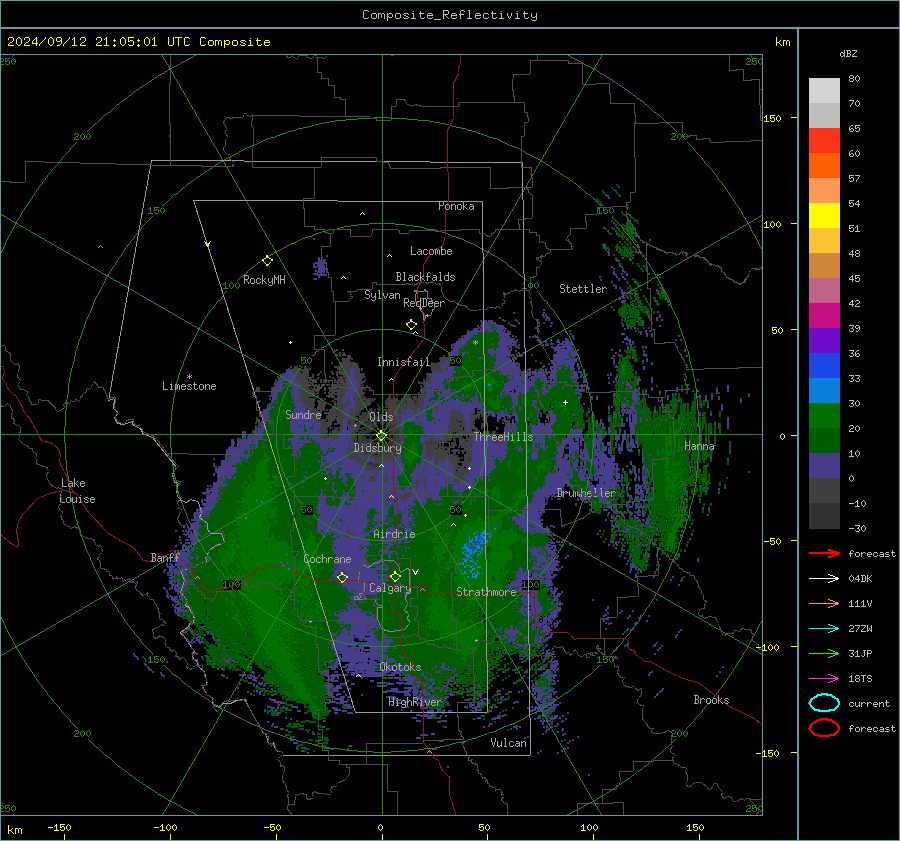This screenshot has height=841, width=900.
Task: Click the yellow diamond marker near RockyMH
Action: (267, 261)
